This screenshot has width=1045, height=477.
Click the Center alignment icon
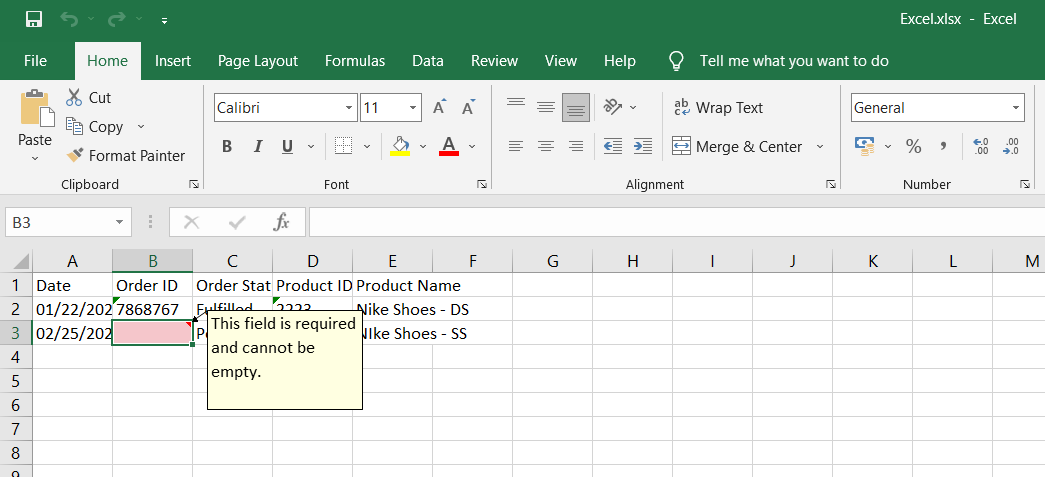pos(546,146)
